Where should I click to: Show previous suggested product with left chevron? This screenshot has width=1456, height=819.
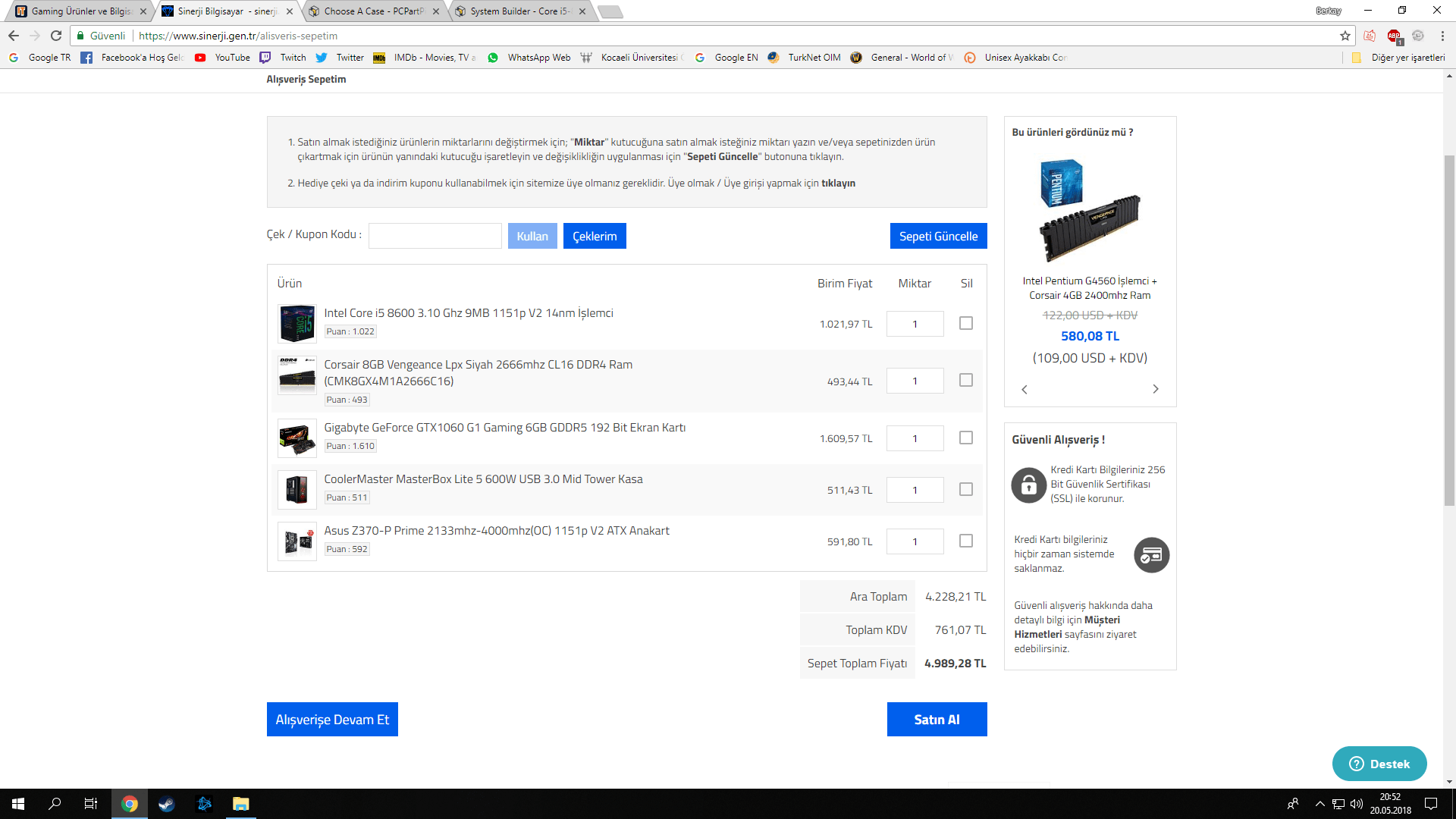coord(1025,389)
